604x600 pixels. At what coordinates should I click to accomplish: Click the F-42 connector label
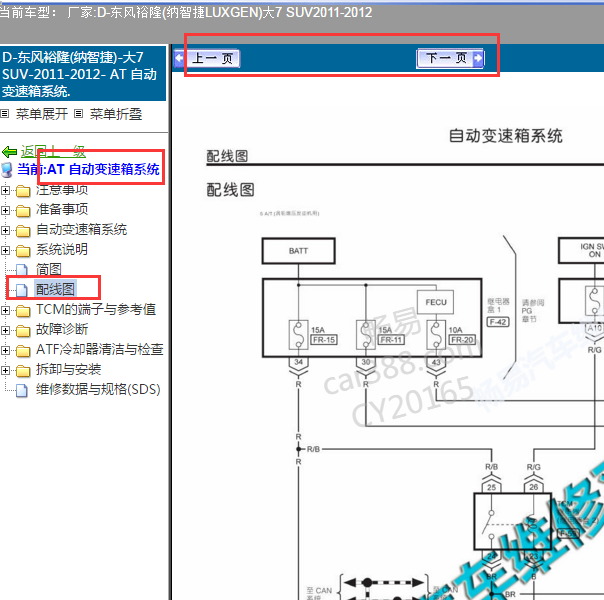pos(498,322)
